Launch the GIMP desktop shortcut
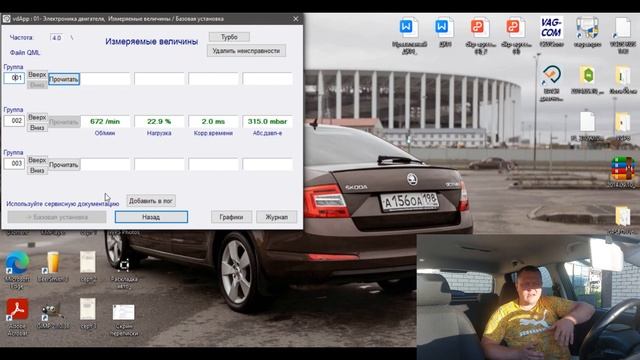 pos(53,314)
